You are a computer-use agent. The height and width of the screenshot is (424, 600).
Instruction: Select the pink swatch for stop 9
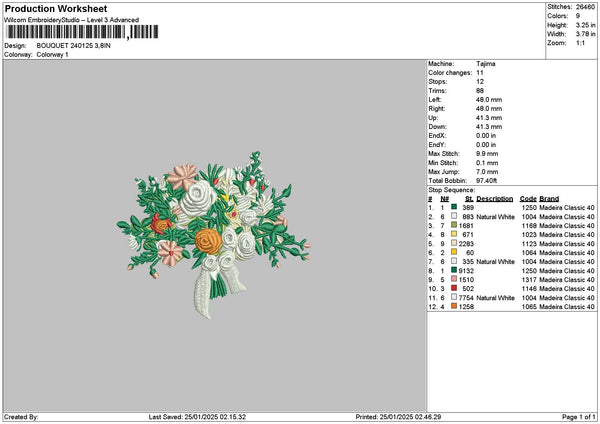(455, 279)
